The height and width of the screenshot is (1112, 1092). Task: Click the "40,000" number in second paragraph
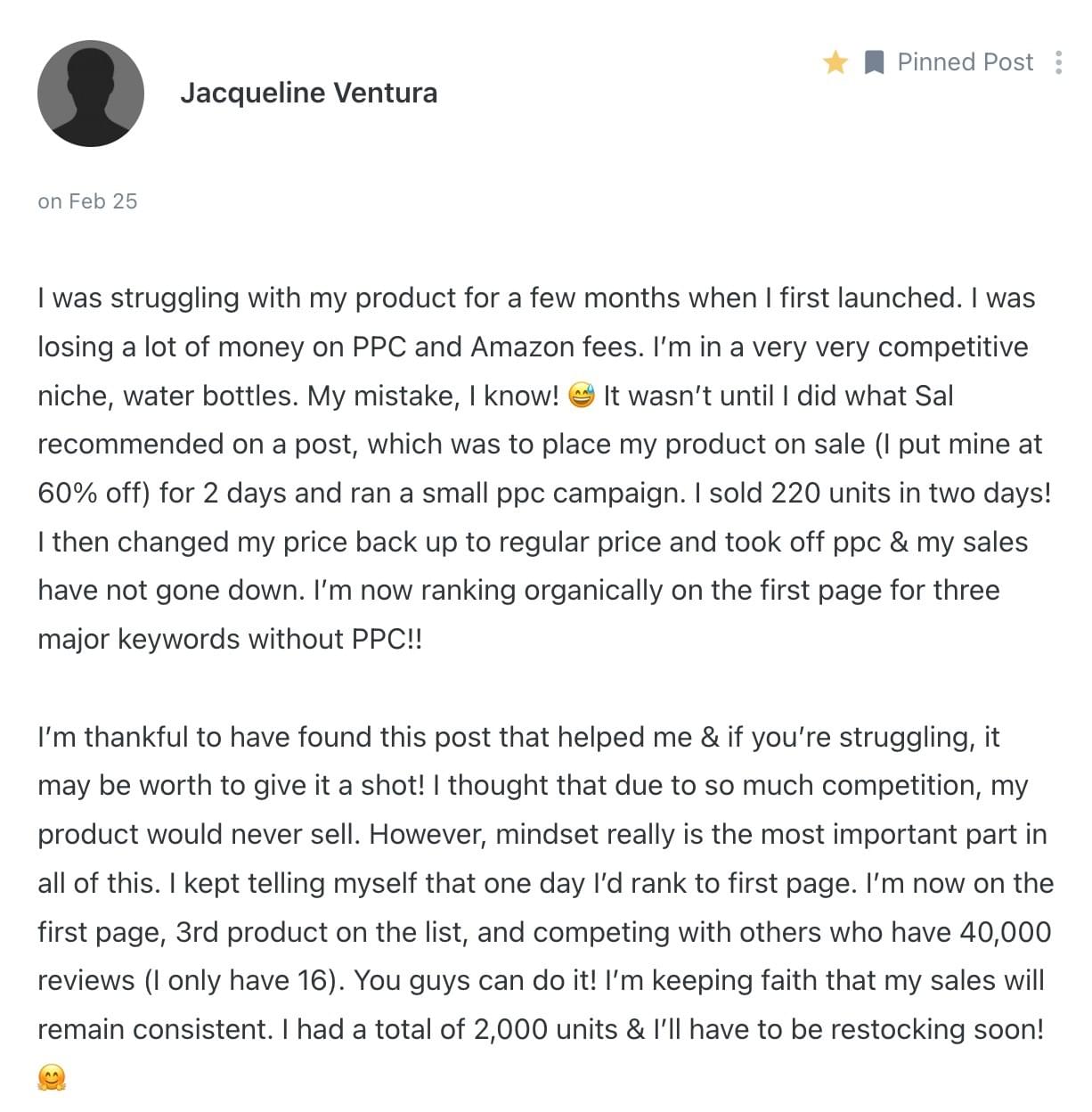(x=1006, y=932)
